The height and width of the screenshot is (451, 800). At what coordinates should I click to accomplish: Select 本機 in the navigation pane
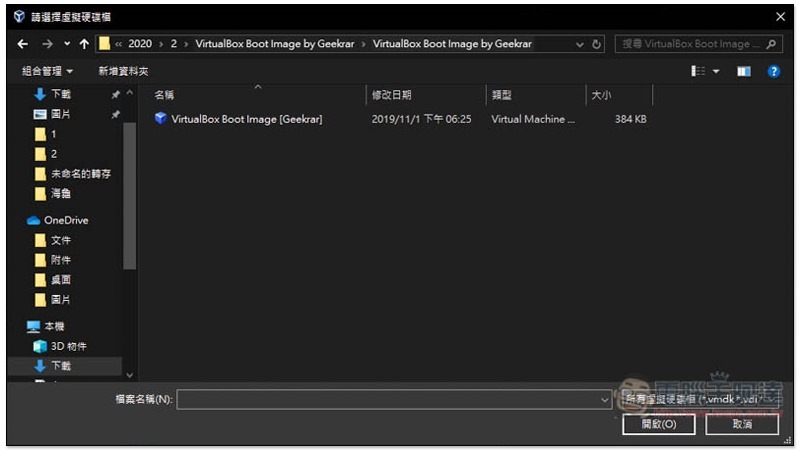46,327
